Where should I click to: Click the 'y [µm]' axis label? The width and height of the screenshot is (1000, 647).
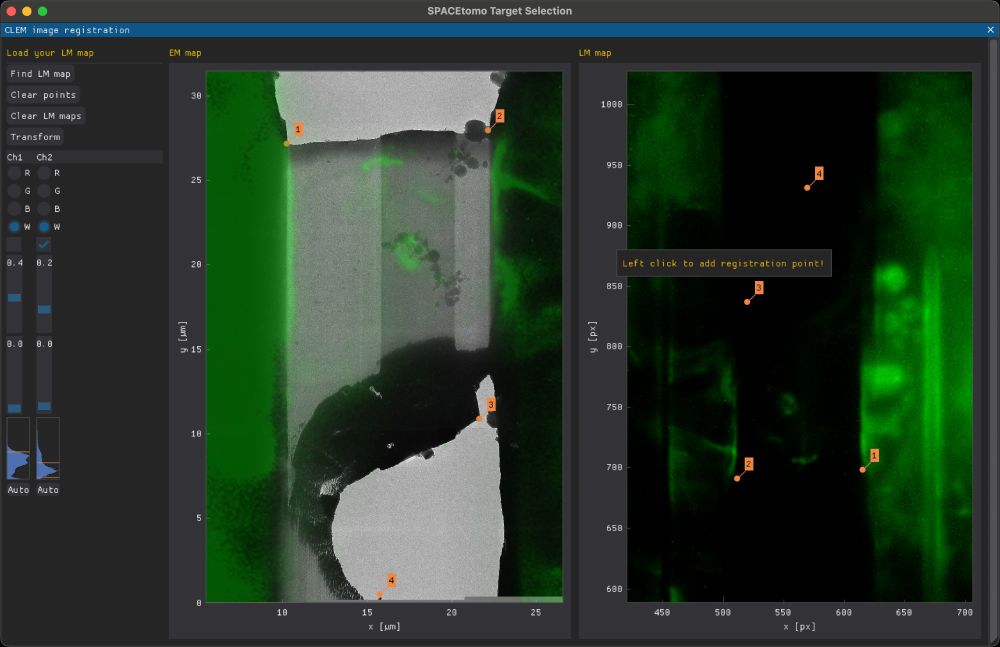coord(183,336)
